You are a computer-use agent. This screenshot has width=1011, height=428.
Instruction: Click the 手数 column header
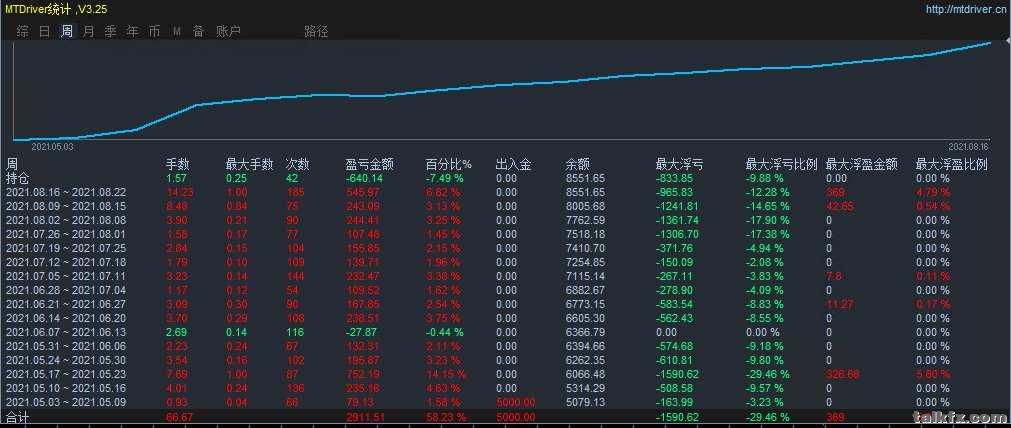(178, 164)
